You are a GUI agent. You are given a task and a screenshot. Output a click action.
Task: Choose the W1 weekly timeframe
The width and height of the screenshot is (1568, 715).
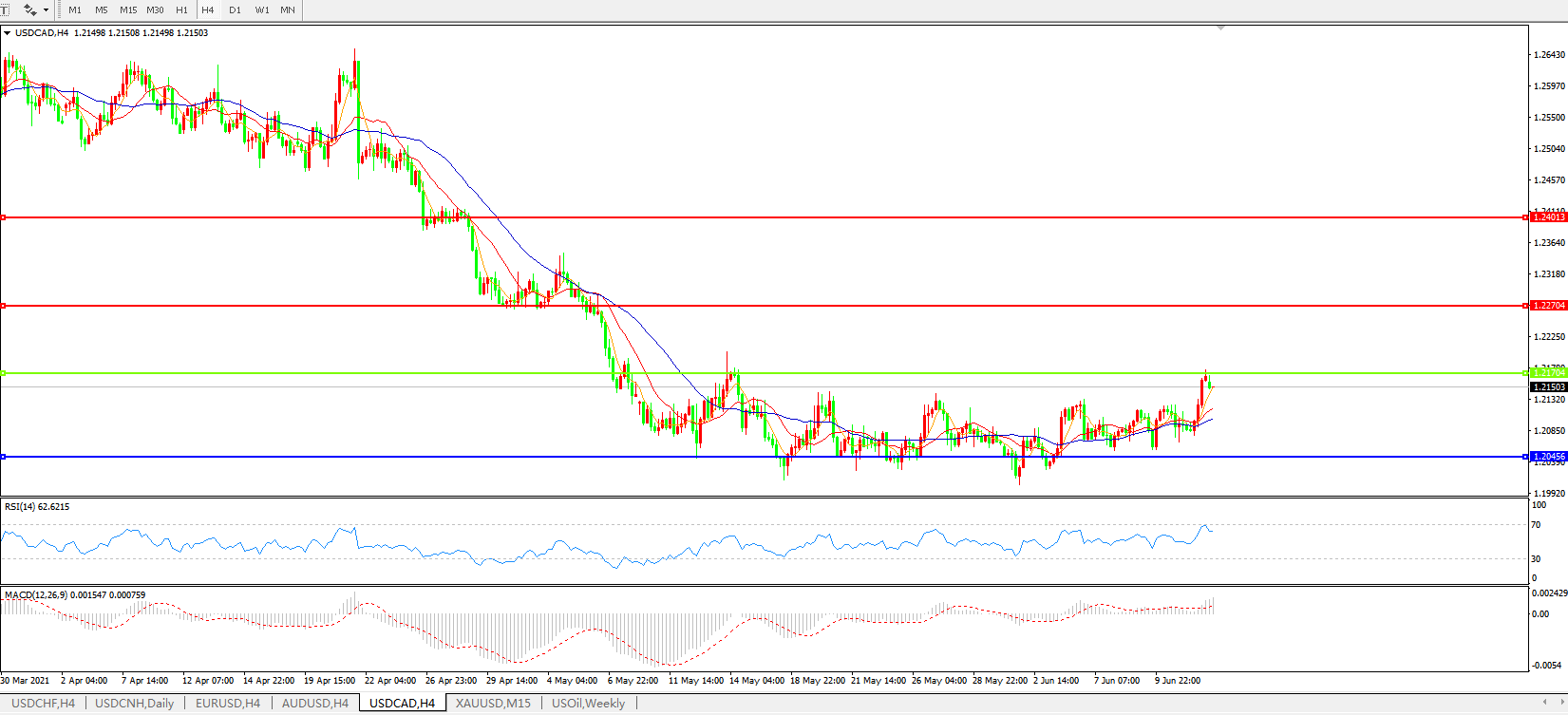tap(262, 9)
